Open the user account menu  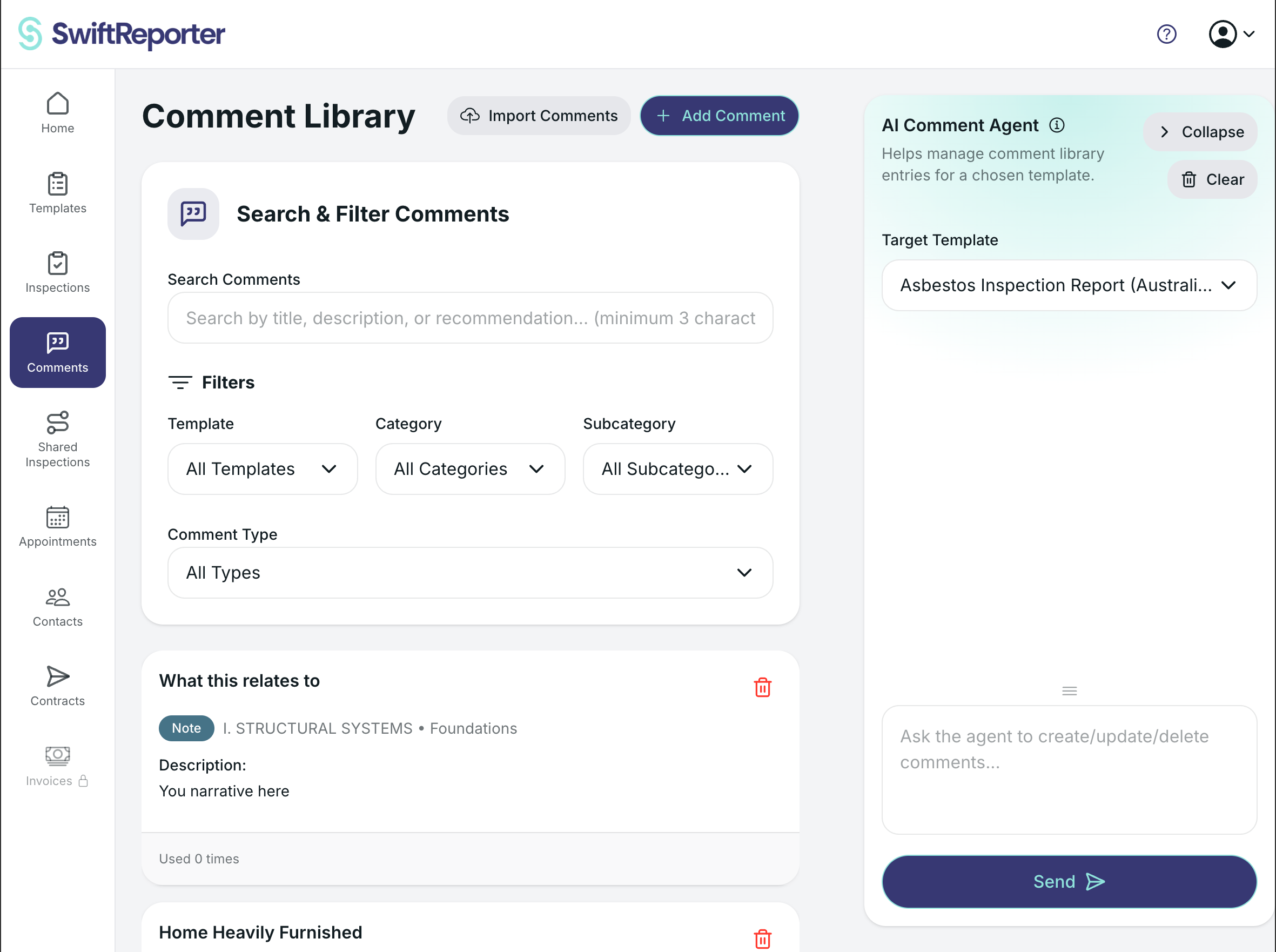click(x=1231, y=35)
